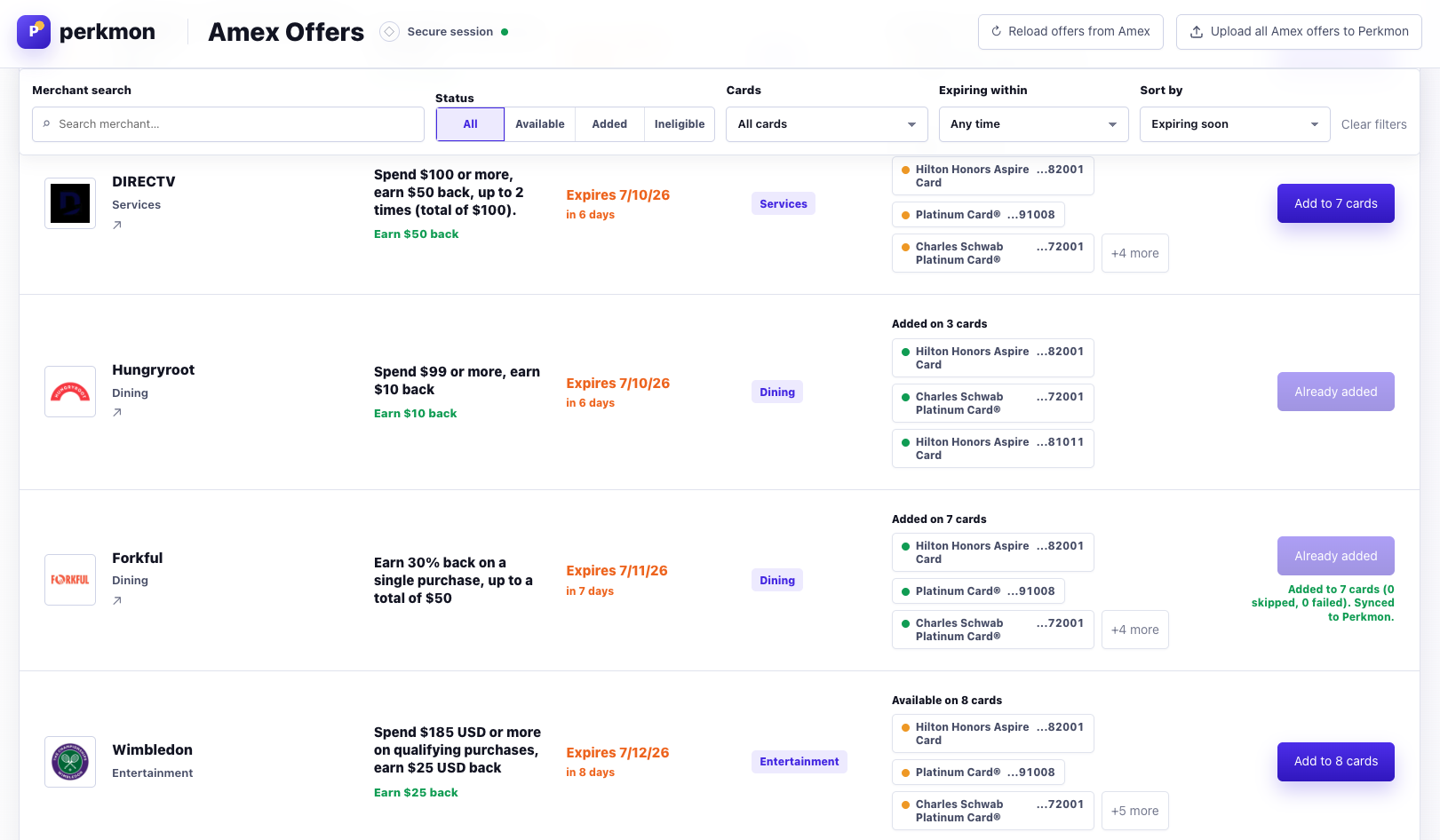Click Already added button for Forkful
1440x840 pixels.
(1335, 556)
